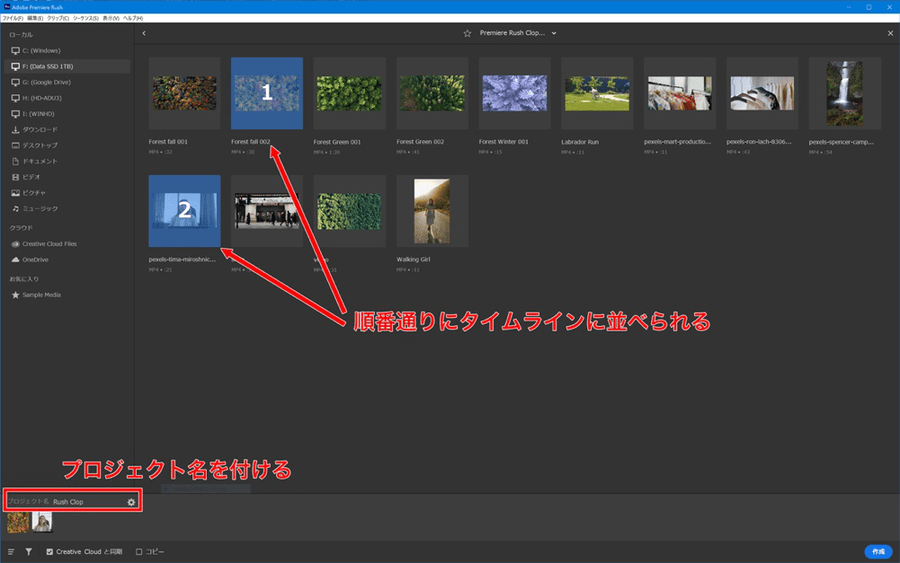
Task: Open the ダウンロード folder
Action: (x=40, y=130)
